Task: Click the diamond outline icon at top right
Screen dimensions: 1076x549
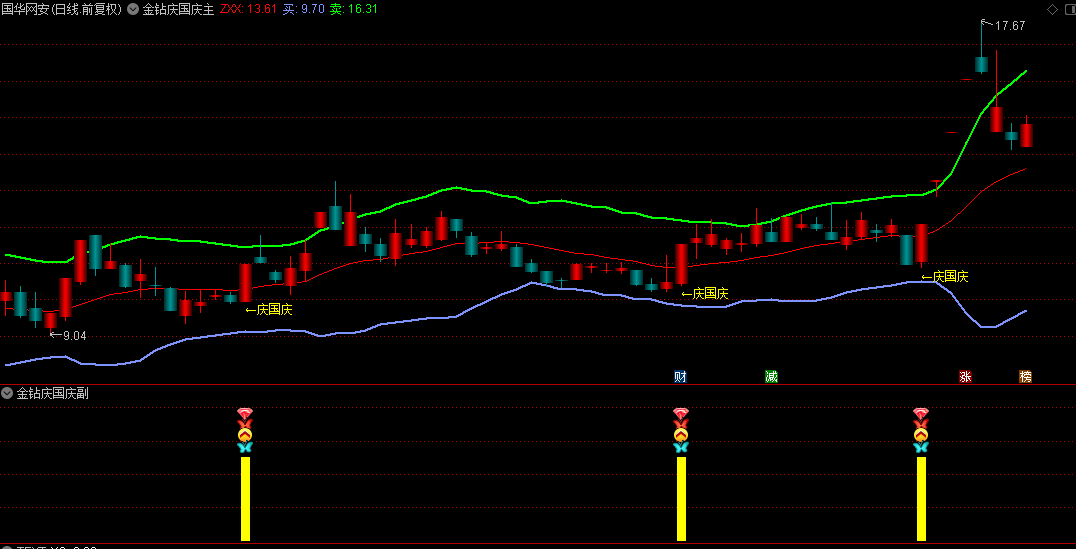Action: [1052, 9]
